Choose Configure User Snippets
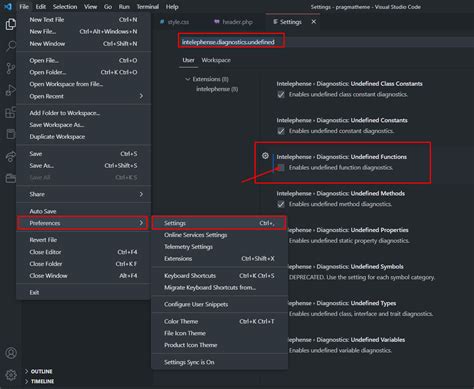 220,305
